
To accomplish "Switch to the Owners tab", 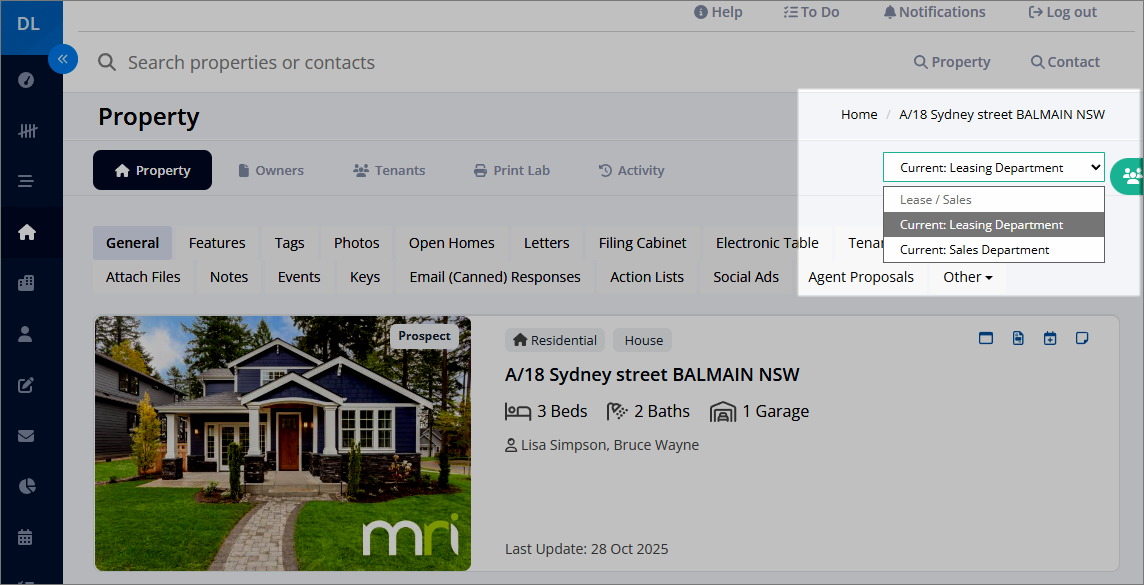I will [x=271, y=170].
